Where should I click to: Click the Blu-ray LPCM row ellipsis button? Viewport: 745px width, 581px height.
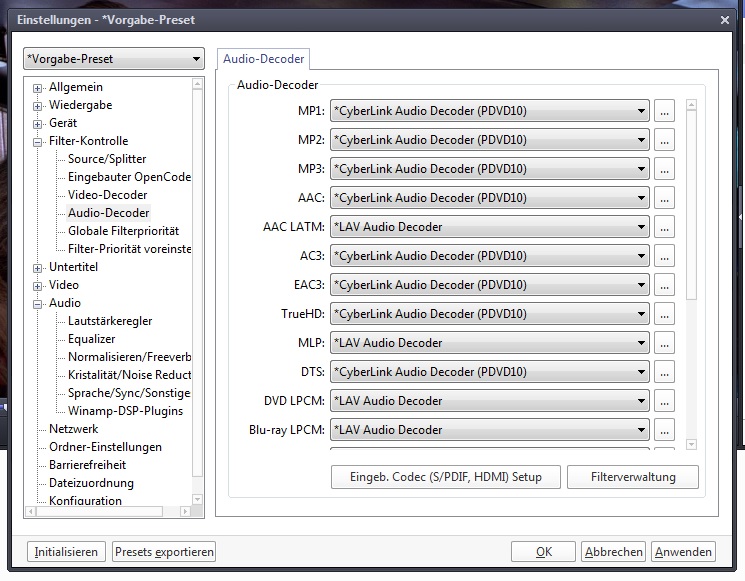(664, 430)
